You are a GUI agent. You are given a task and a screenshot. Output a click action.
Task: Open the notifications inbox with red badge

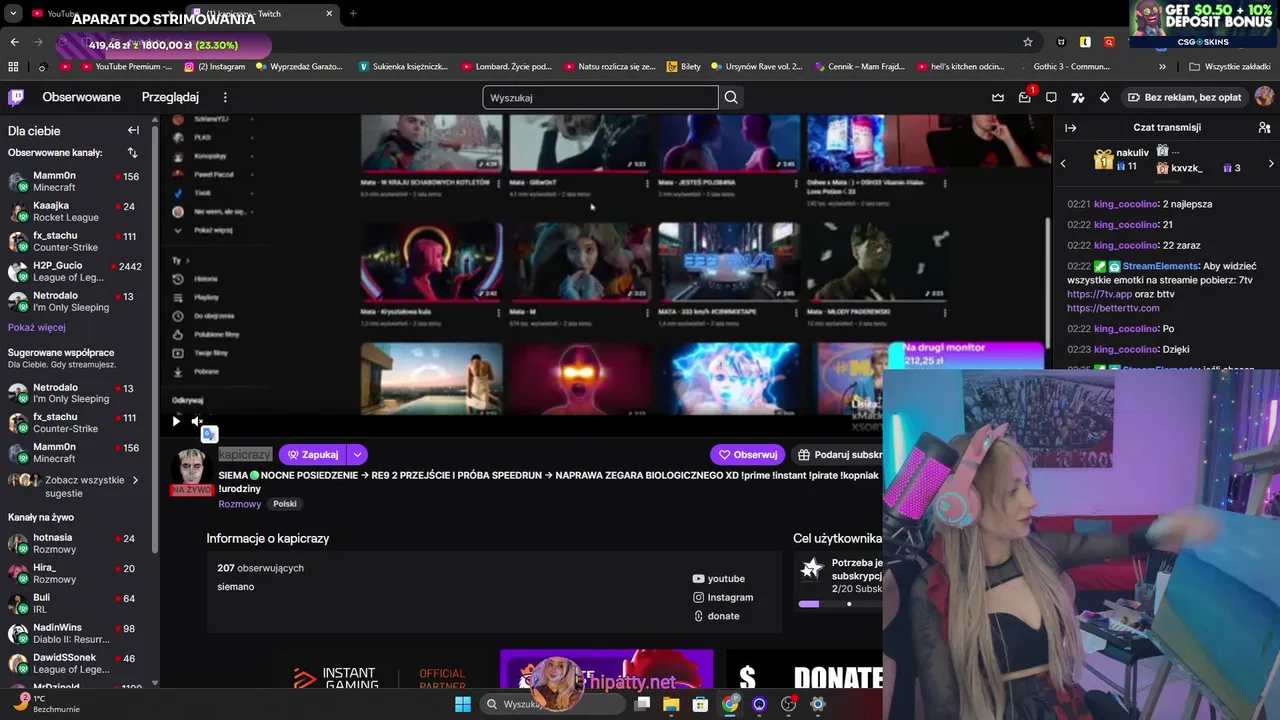pyautogui.click(x=1025, y=97)
